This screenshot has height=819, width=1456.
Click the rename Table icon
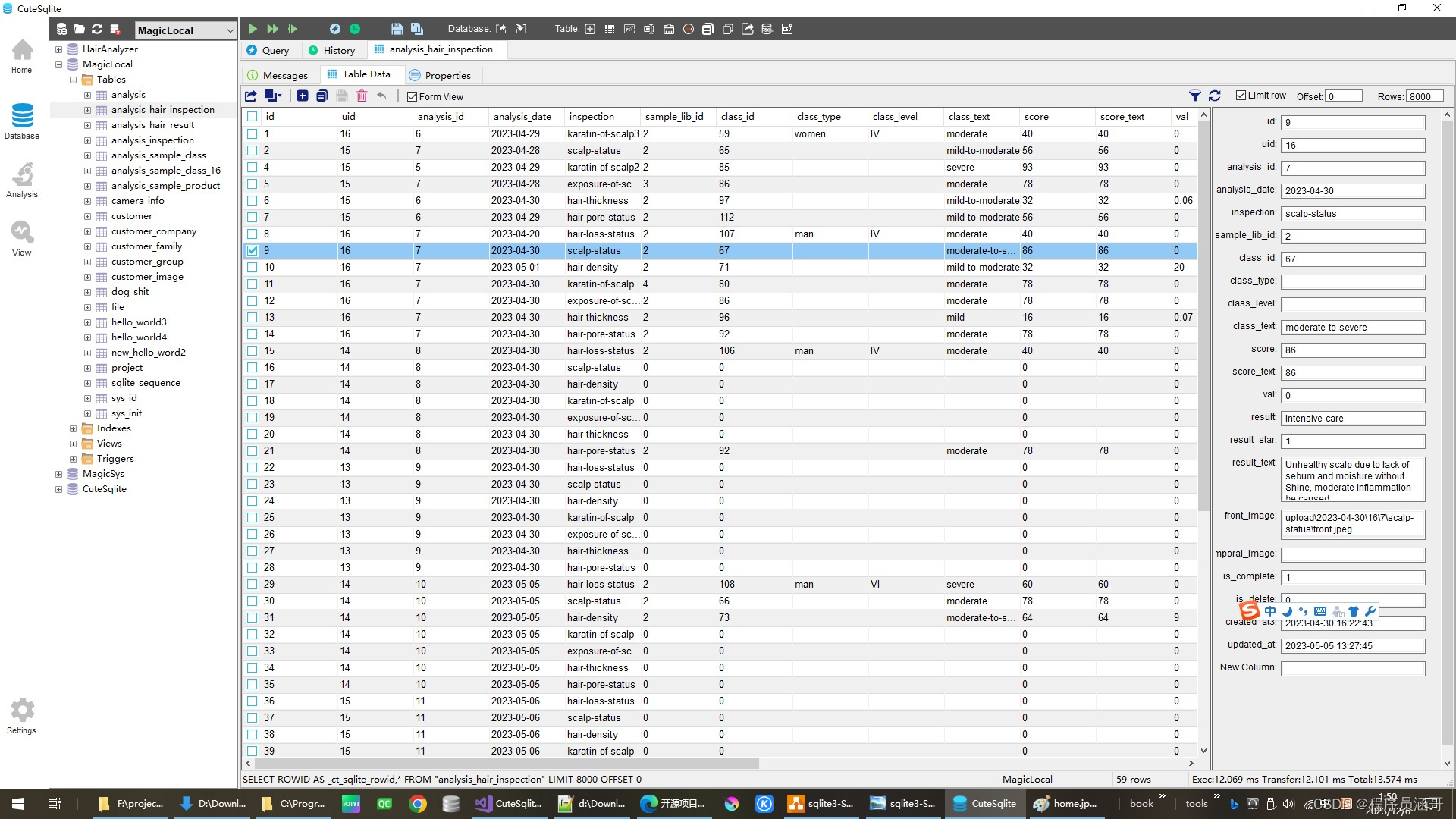[x=649, y=29]
